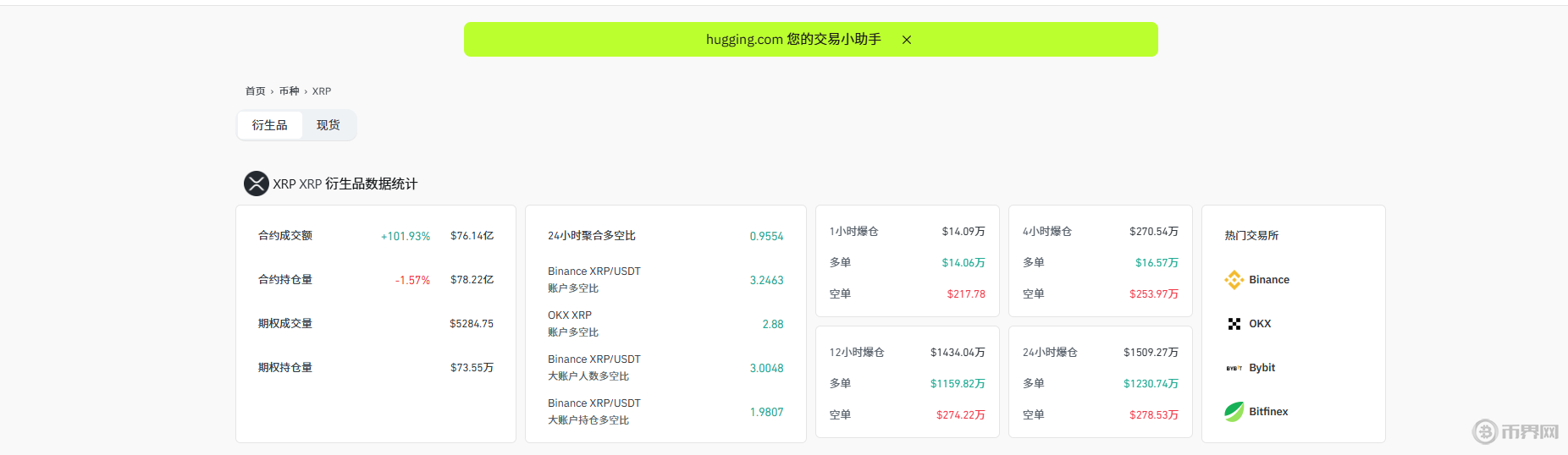Click the XRP breadcrumb item
The height and width of the screenshot is (455, 1568).
[x=322, y=91]
